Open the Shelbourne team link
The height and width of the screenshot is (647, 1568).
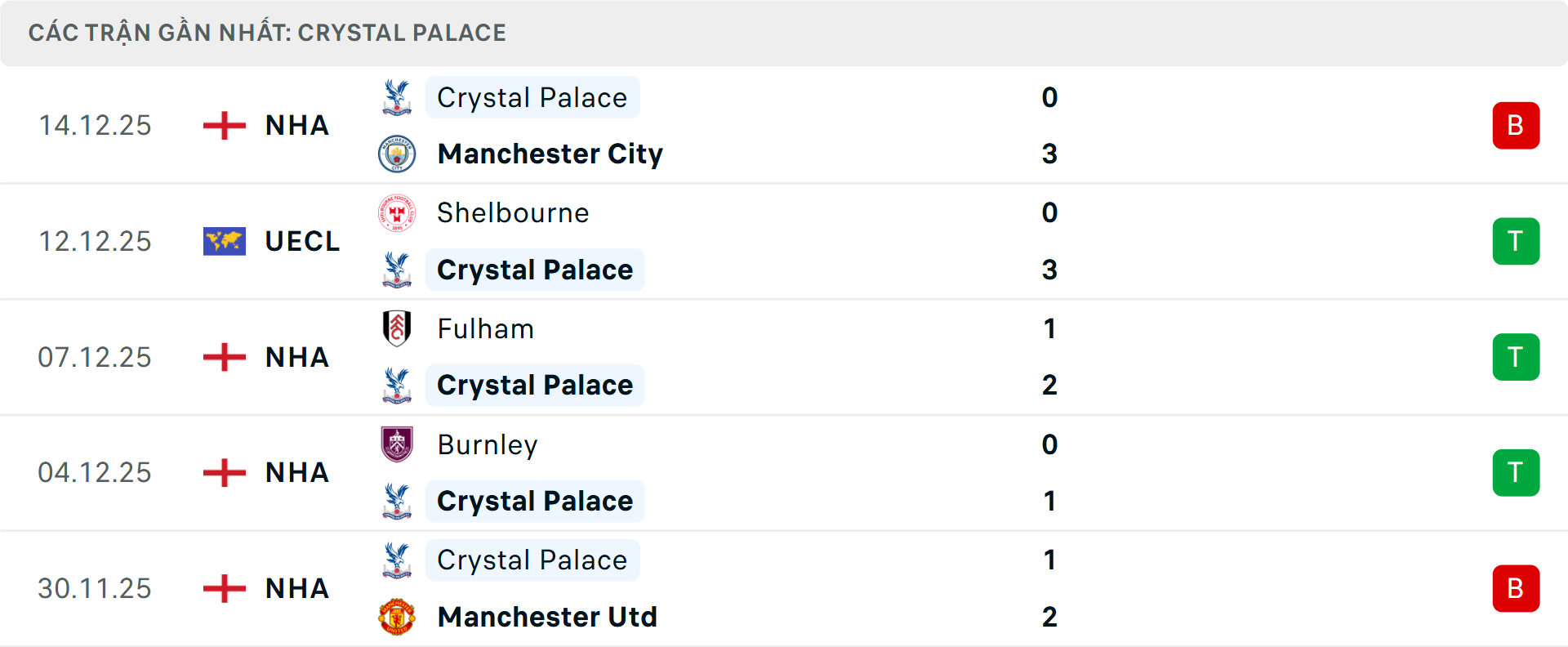513,213
